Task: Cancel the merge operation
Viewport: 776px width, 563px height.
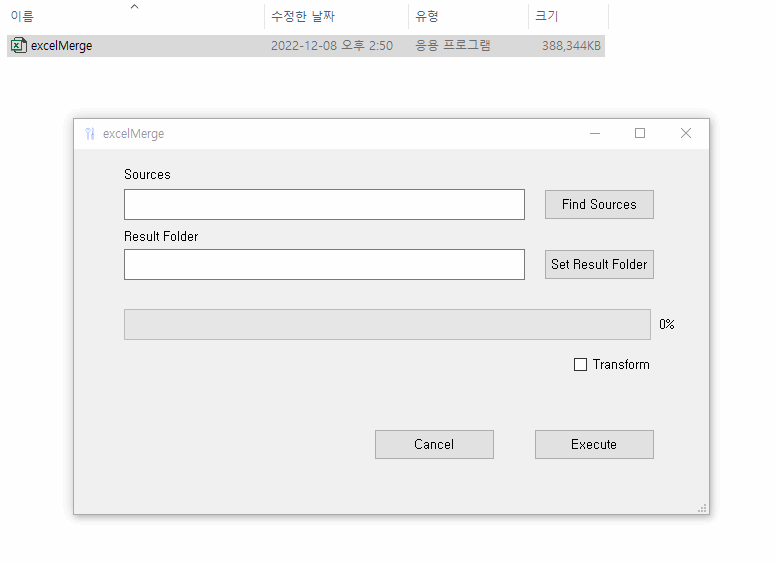Action: click(x=434, y=444)
